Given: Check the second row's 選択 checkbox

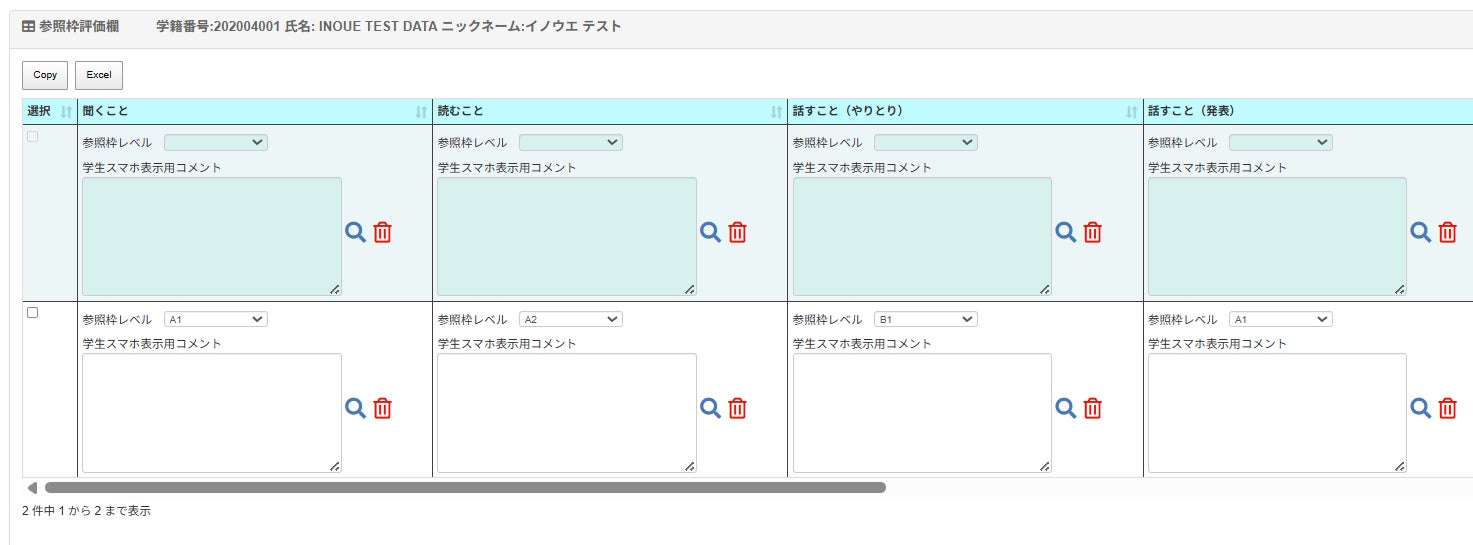Looking at the screenshot, I should point(32,313).
